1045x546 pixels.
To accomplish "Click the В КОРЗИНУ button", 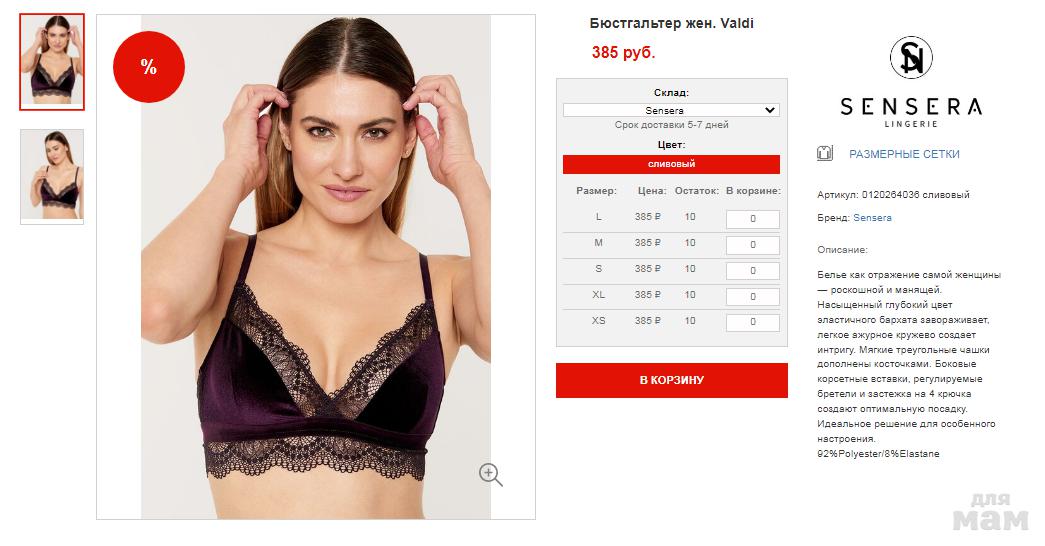I will pos(672,380).
